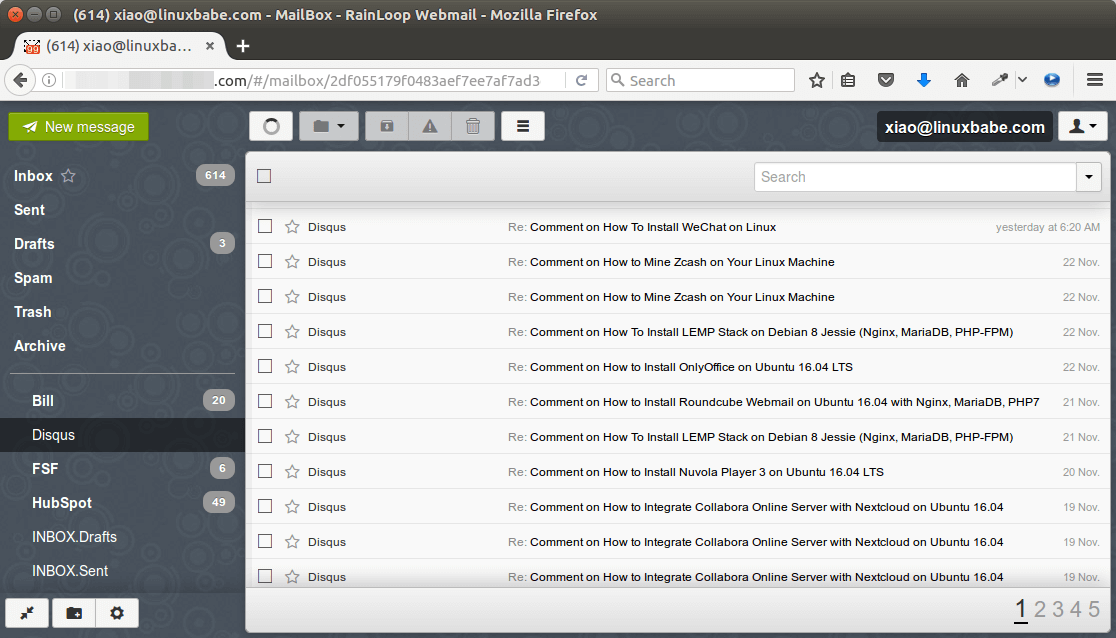The image size is (1116, 638).
Task: Toggle the select all messages checkbox
Action: (264, 176)
